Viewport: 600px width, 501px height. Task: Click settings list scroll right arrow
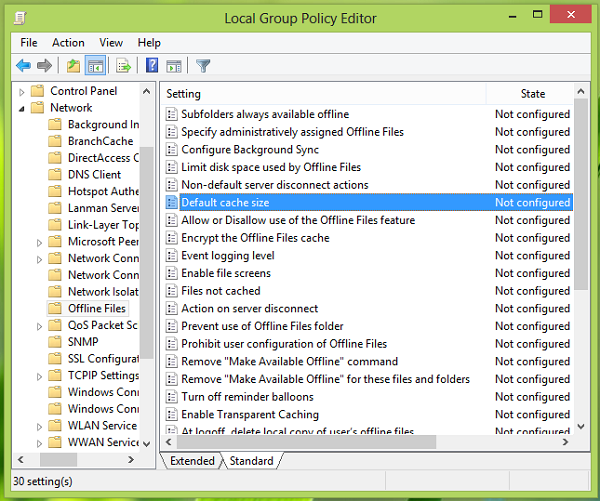[565, 442]
